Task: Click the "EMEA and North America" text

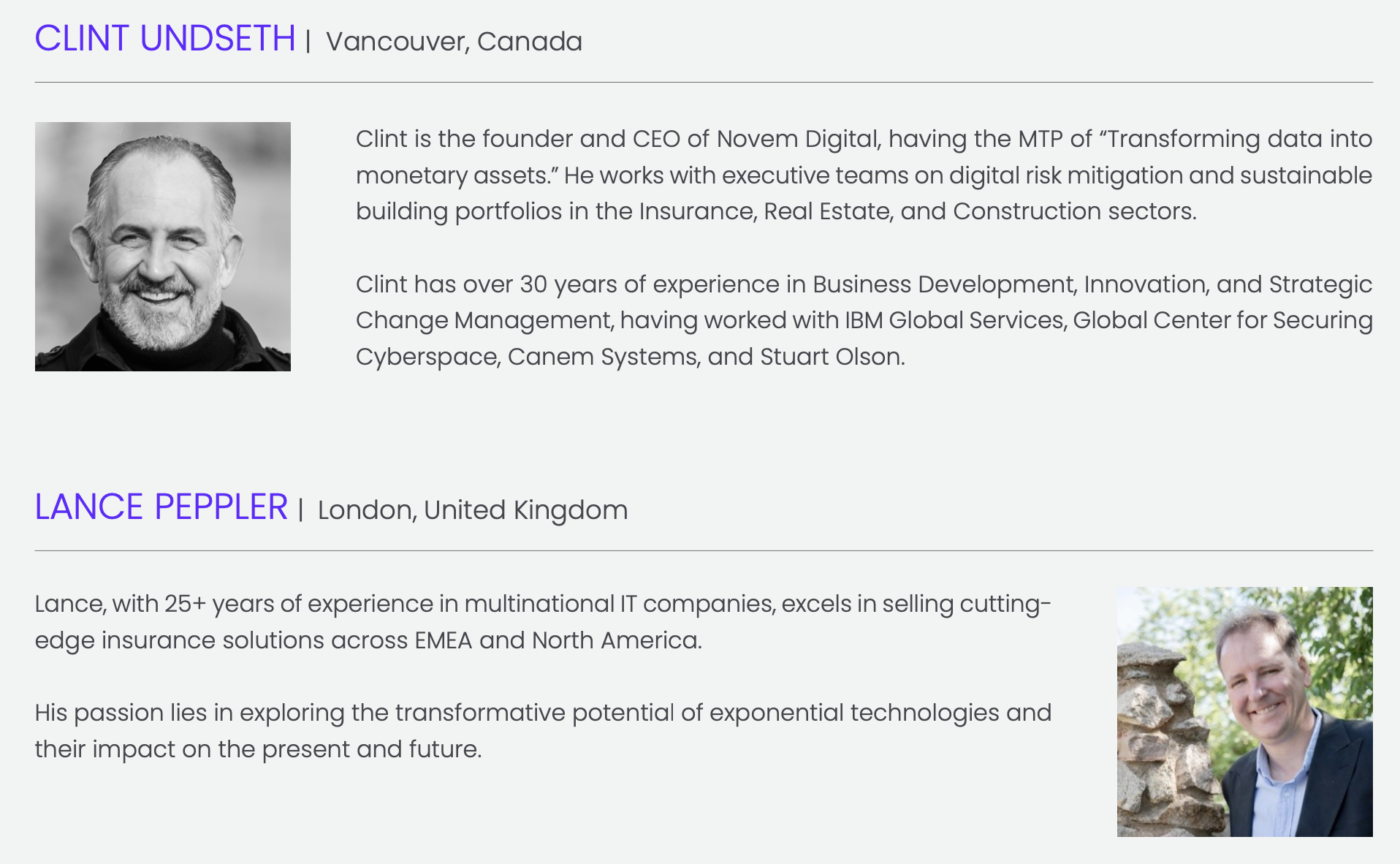Action: point(558,640)
